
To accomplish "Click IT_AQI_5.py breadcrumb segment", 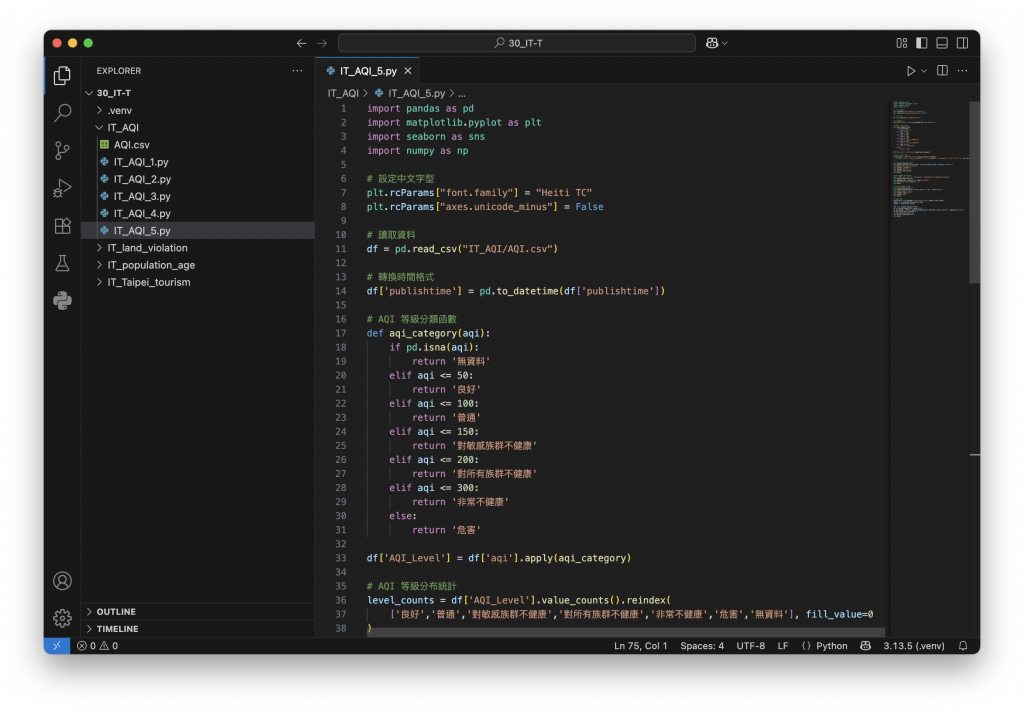I will click(x=417, y=93).
